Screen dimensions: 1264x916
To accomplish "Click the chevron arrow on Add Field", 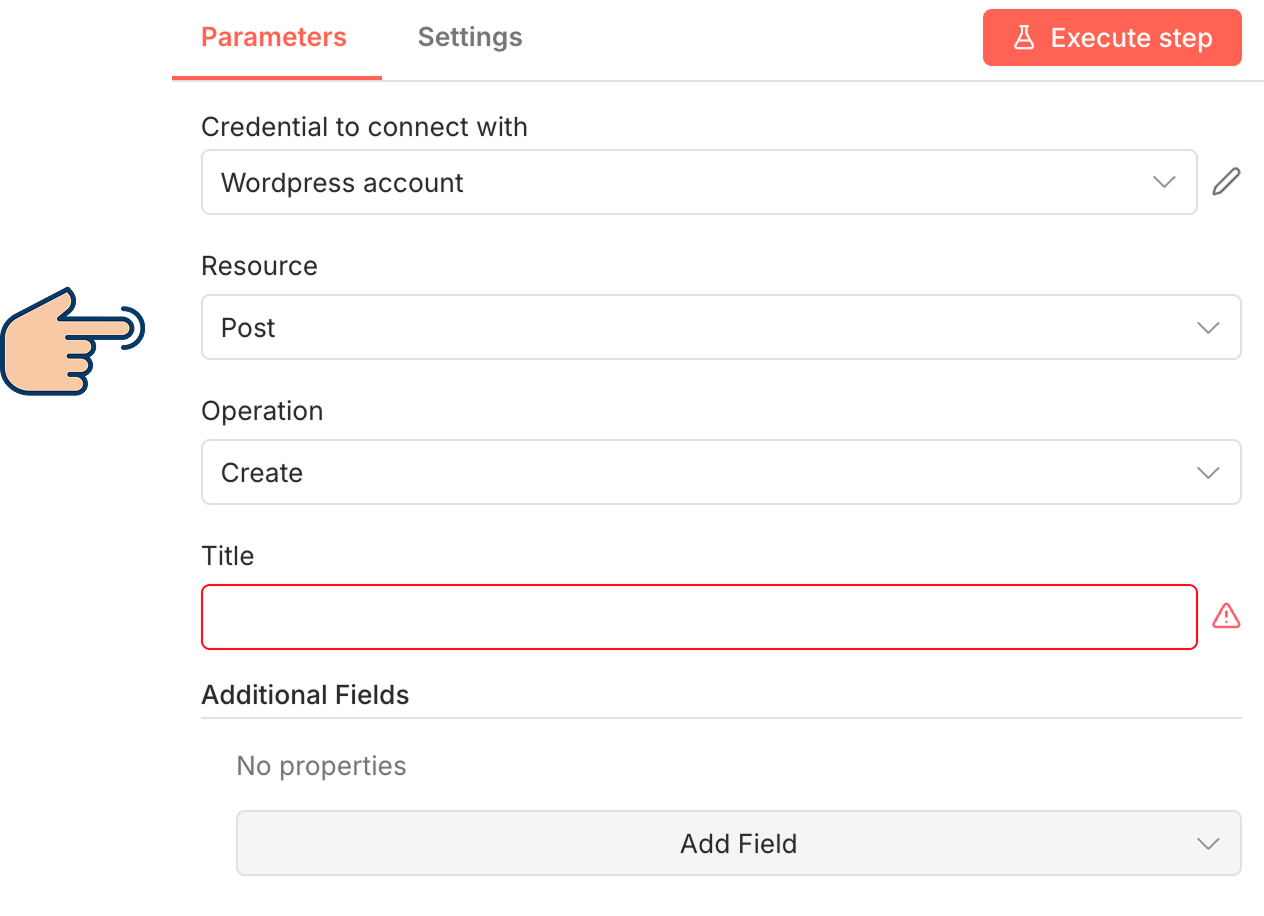I will point(1208,843).
